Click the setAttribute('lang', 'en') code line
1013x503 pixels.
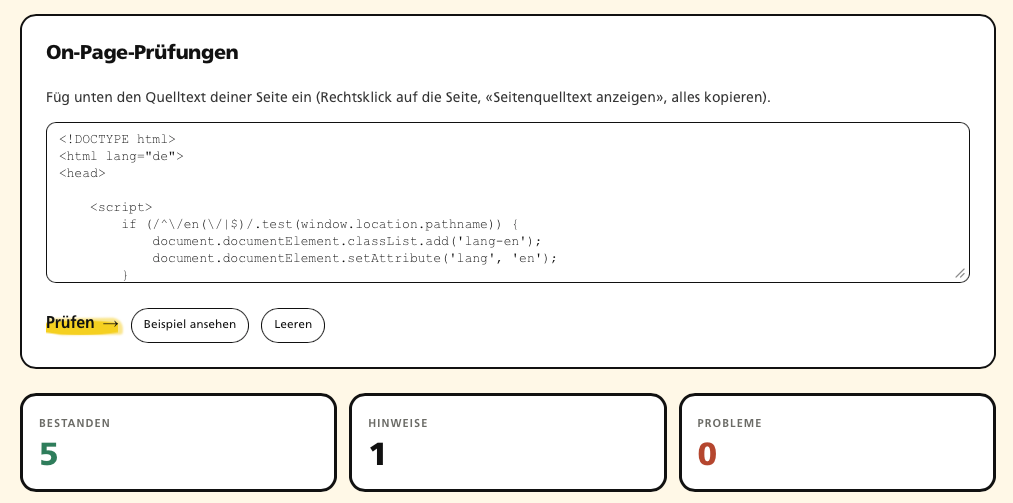point(354,258)
